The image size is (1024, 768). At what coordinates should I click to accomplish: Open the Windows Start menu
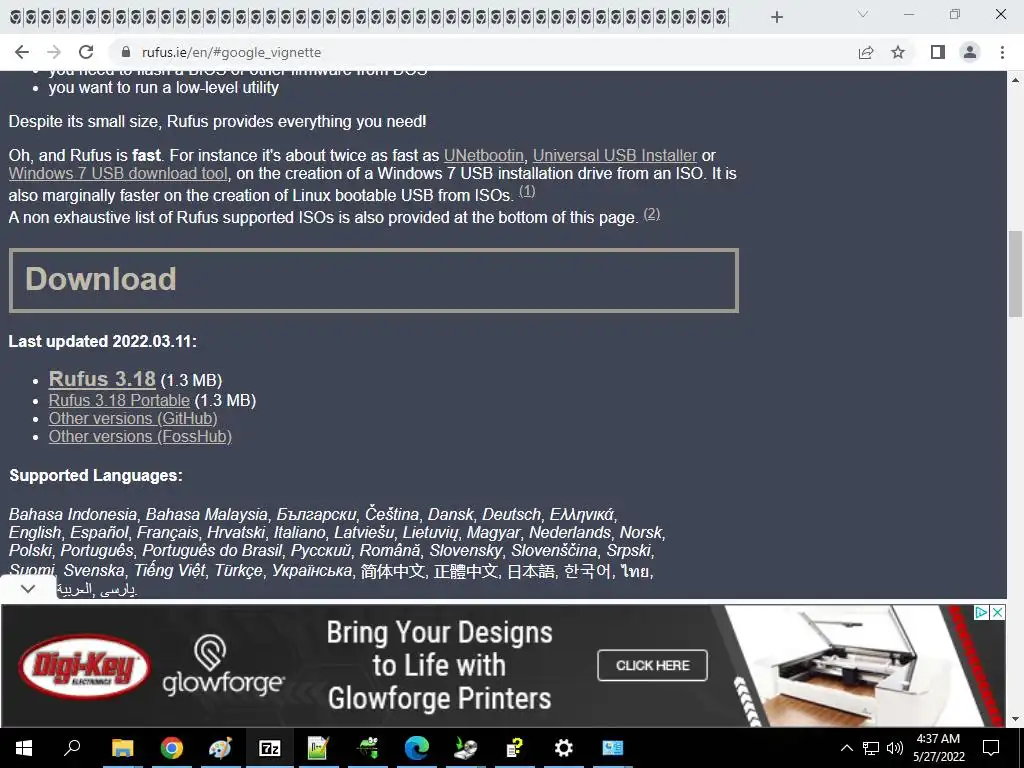24,748
